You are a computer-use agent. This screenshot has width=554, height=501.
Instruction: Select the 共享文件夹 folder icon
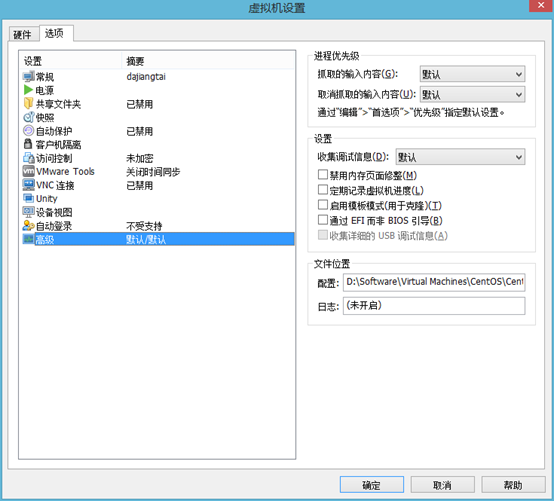(x=28, y=104)
